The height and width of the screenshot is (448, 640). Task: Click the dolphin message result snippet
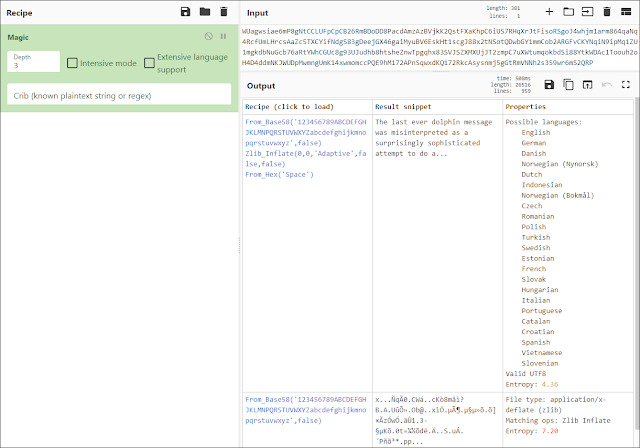tap(433, 138)
